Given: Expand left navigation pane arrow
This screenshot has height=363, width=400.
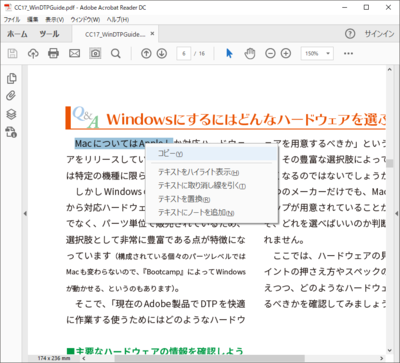Looking at the screenshot, I should (x=25, y=214).
